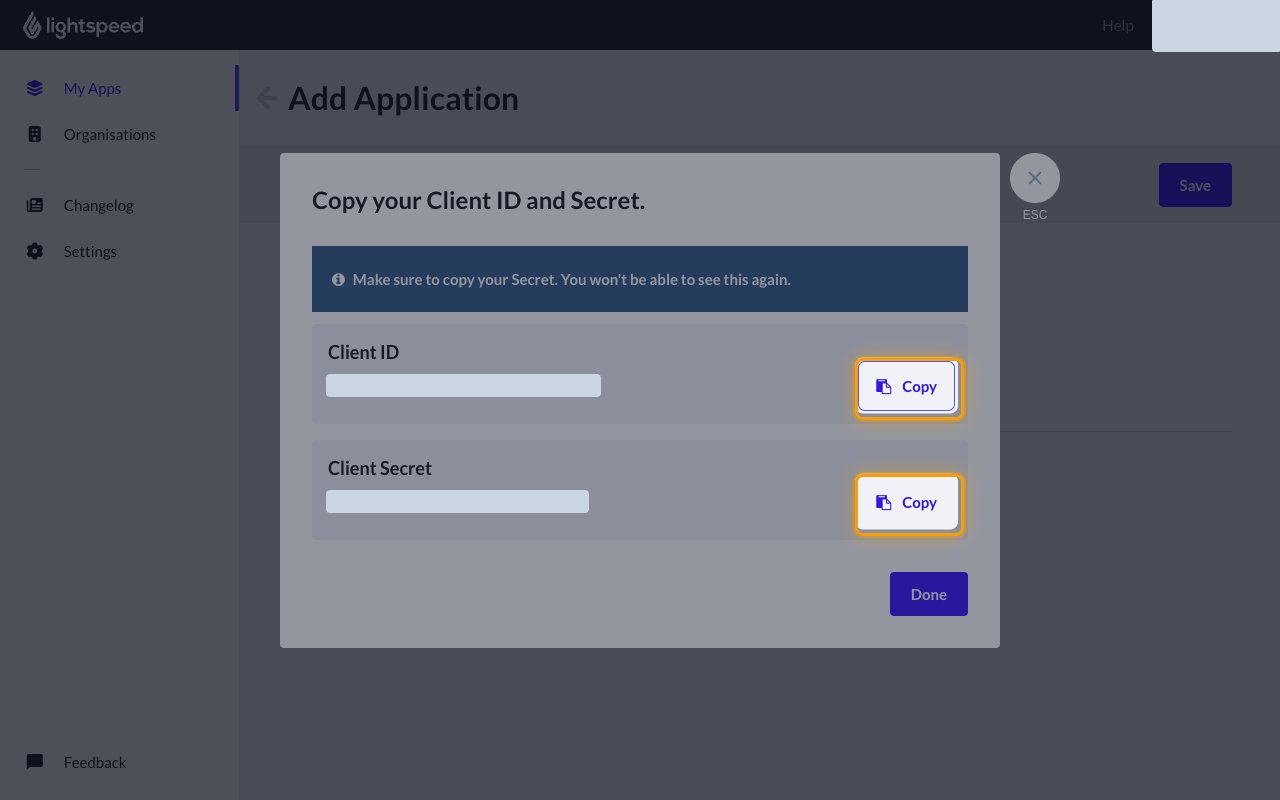Close the dialog with the X button
This screenshot has height=800, width=1280.
tap(1035, 178)
